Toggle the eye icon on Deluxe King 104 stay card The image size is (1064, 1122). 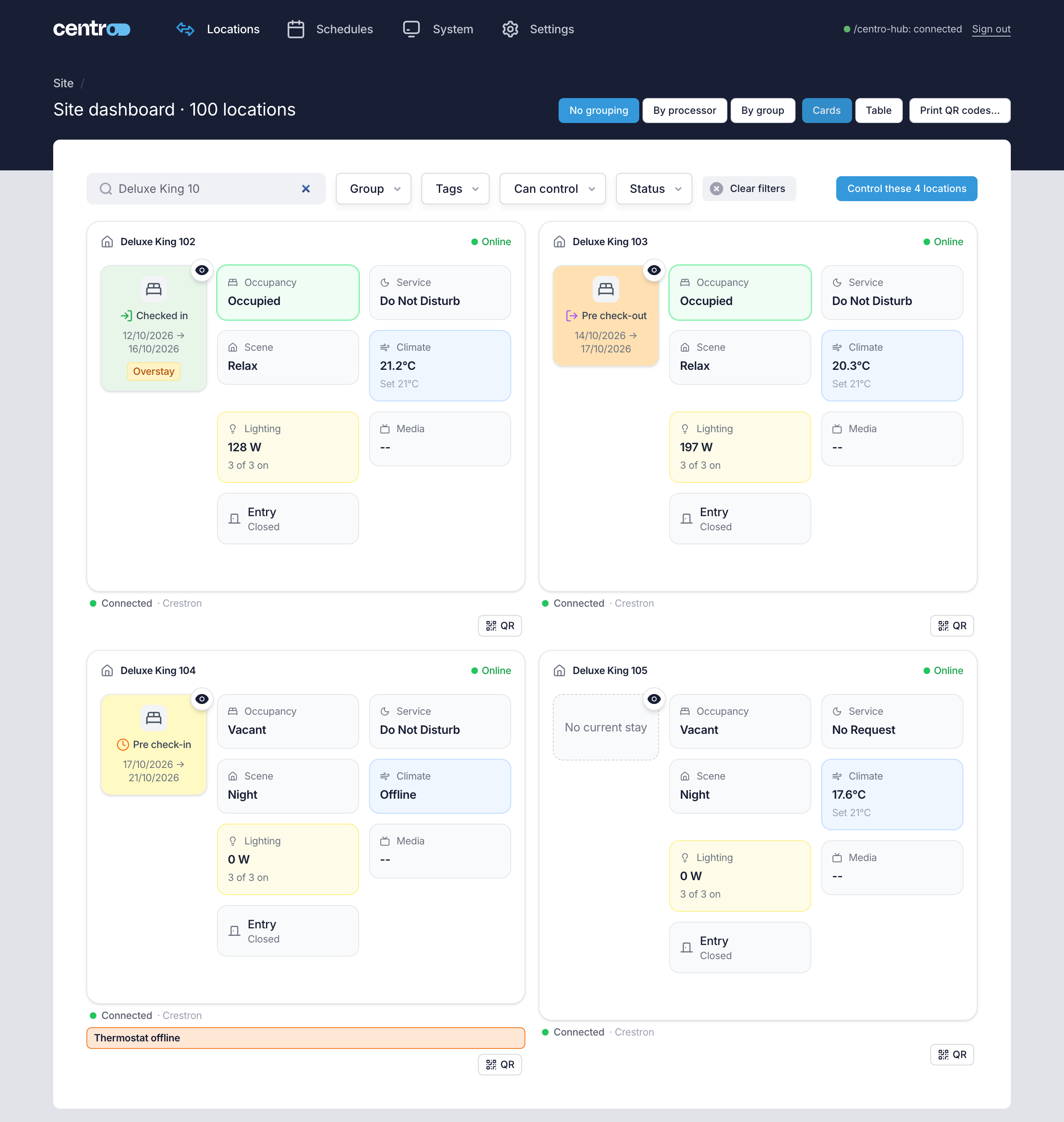[x=202, y=699]
